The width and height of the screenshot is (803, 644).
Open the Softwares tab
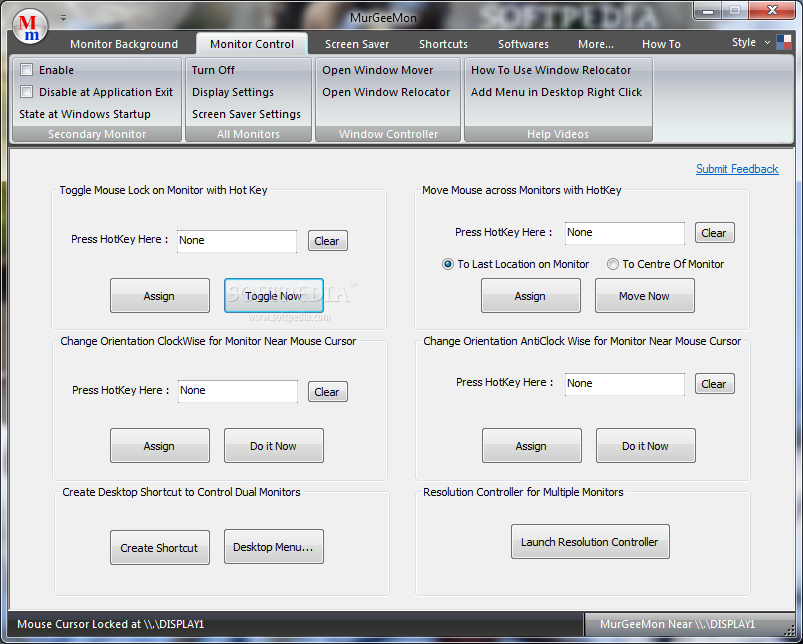pos(523,44)
